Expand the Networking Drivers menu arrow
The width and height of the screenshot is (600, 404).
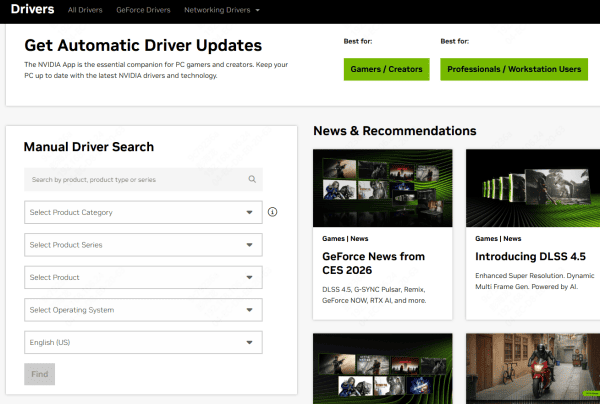coord(258,10)
